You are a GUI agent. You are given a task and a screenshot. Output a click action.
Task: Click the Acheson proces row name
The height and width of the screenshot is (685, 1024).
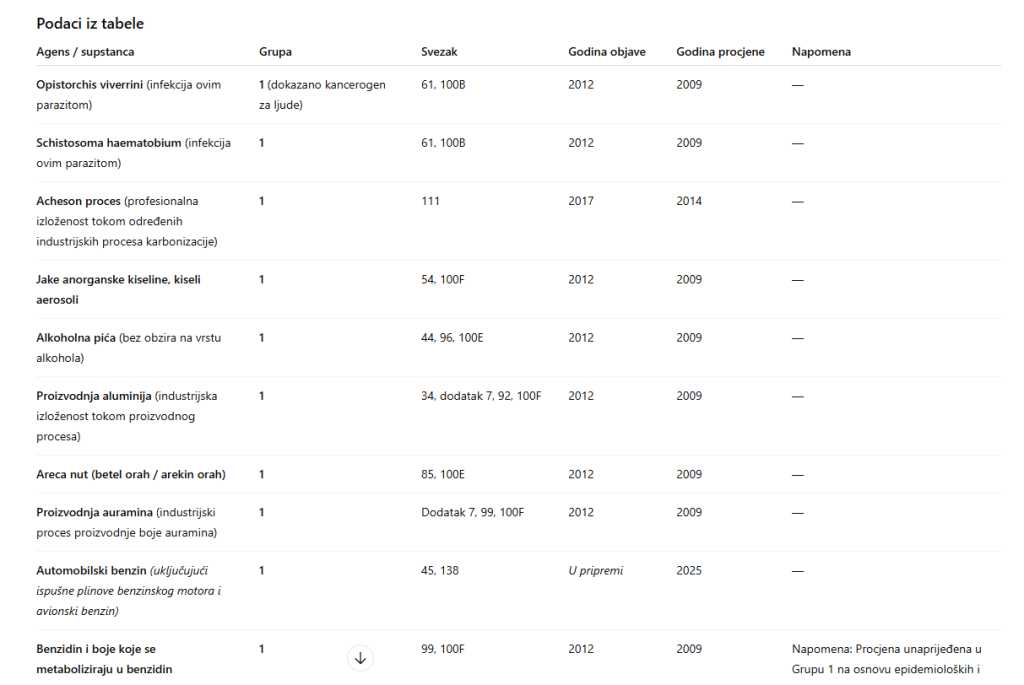coord(78,201)
